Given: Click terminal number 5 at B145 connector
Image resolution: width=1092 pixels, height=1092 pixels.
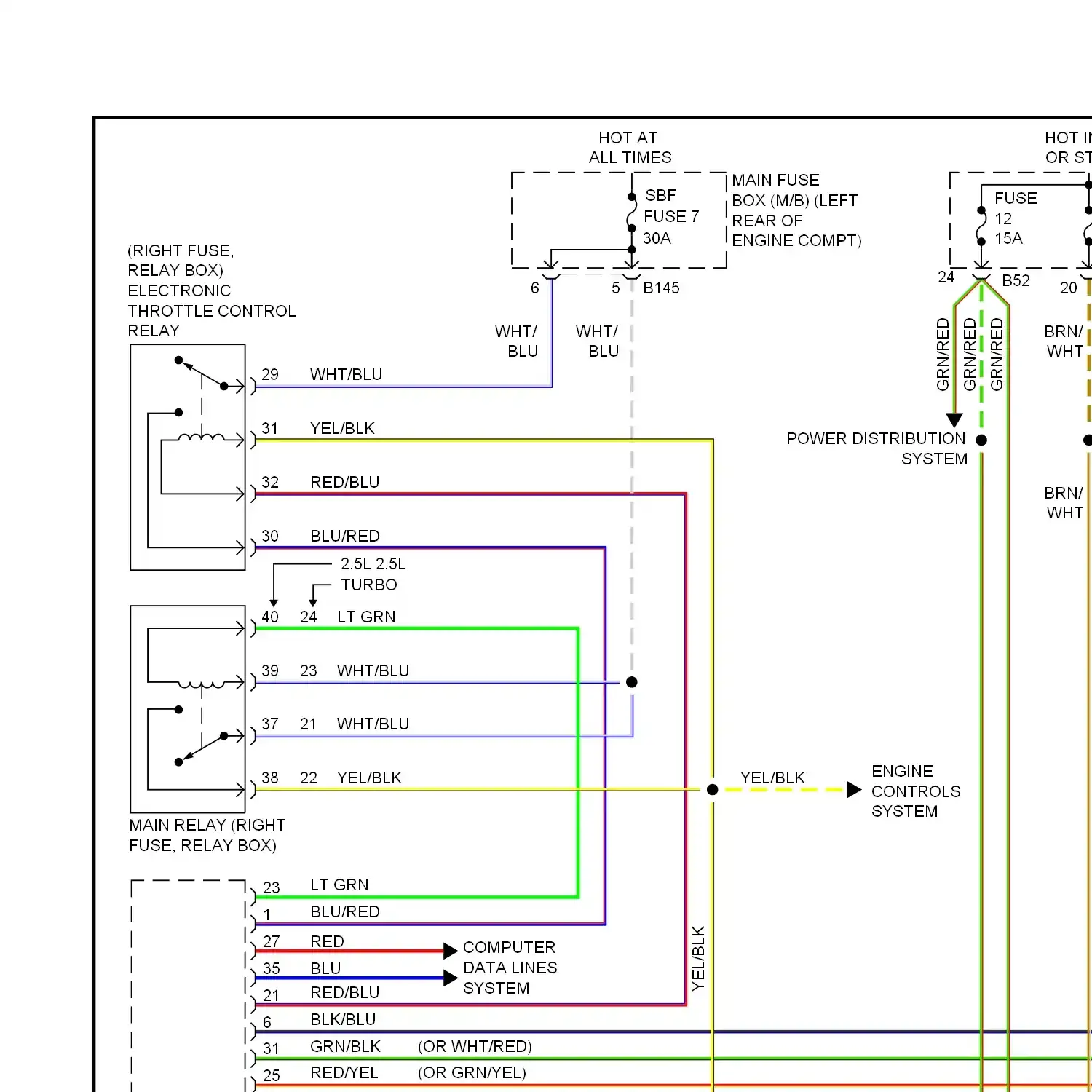Looking at the screenshot, I should coord(616,288).
